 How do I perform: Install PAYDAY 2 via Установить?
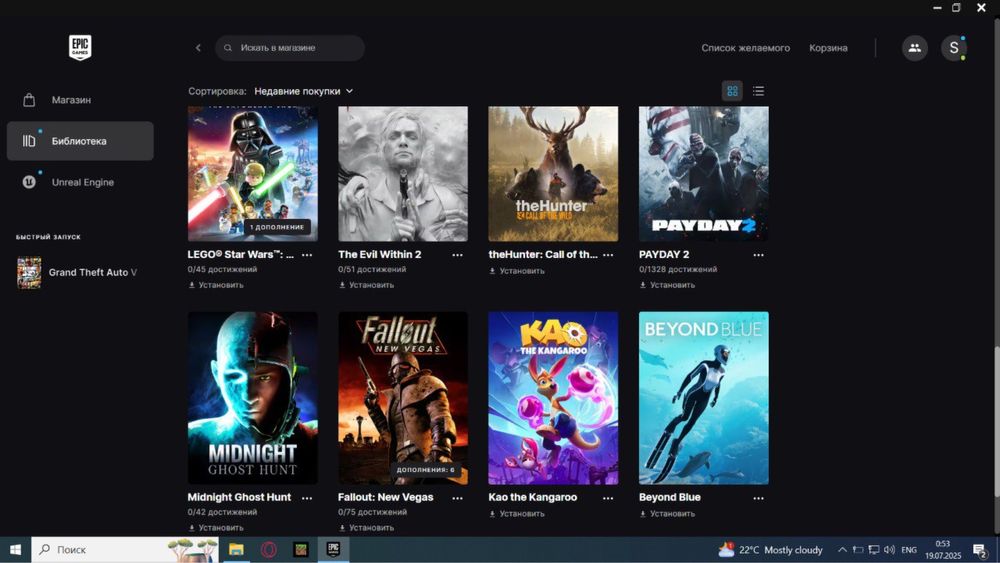point(667,285)
